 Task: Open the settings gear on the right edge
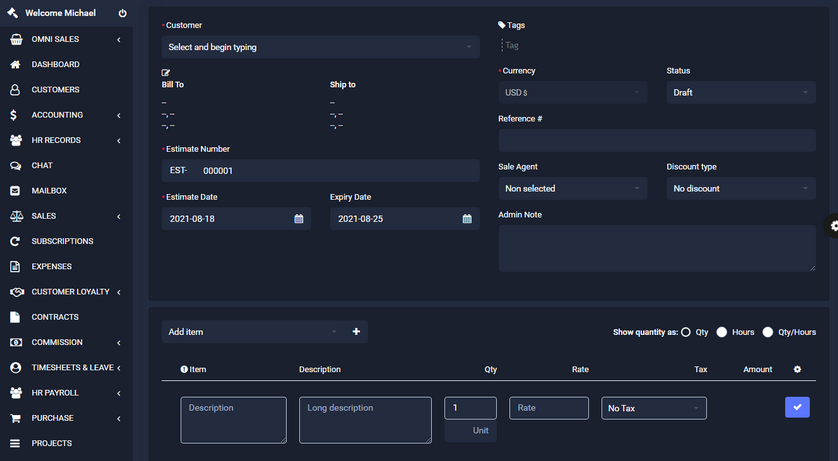(x=833, y=226)
